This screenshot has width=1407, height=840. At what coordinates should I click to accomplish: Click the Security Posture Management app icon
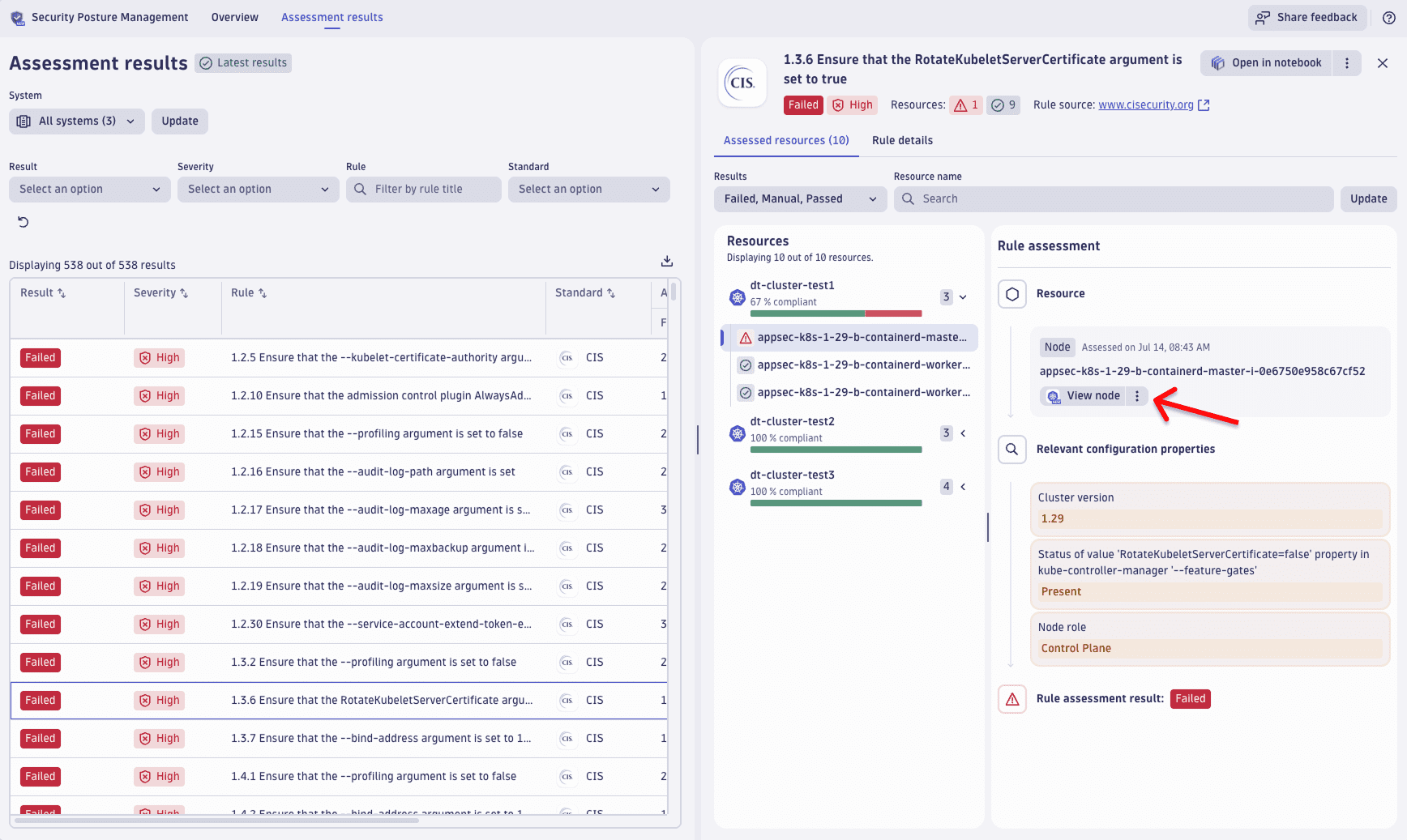click(x=17, y=18)
